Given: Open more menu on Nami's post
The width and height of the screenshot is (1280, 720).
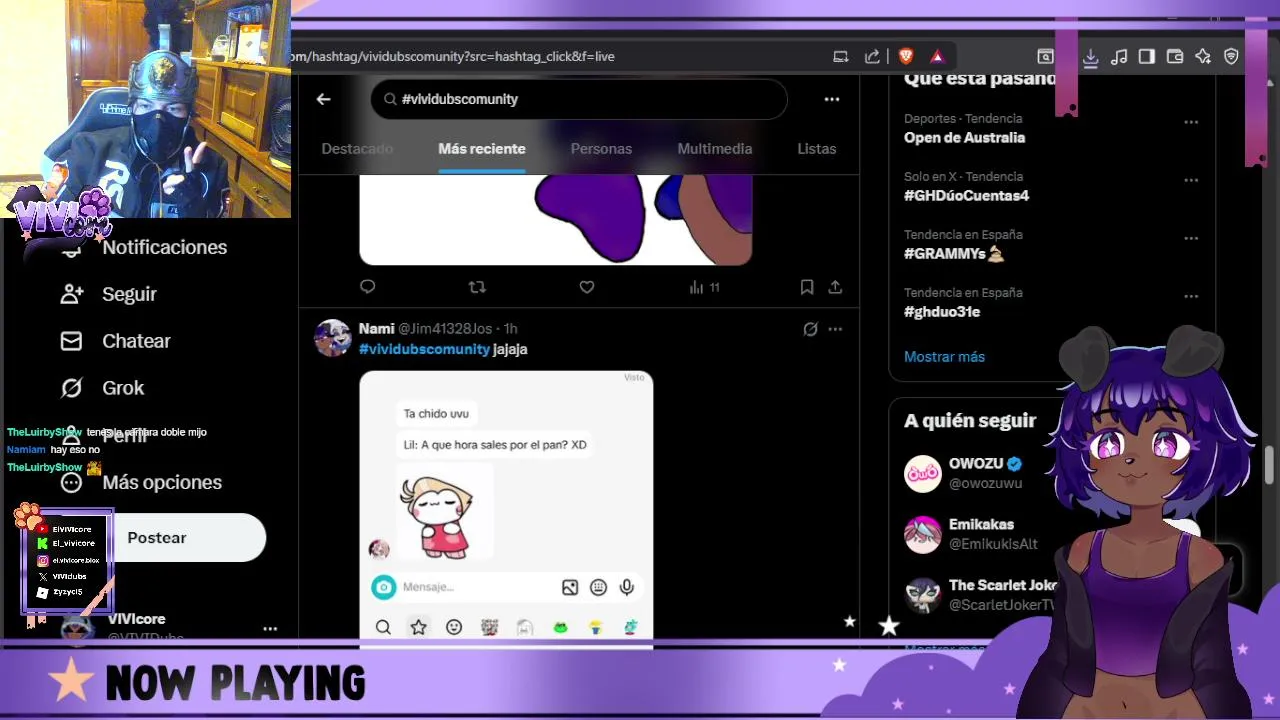Looking at the screenshot, I should click(835, 329).
